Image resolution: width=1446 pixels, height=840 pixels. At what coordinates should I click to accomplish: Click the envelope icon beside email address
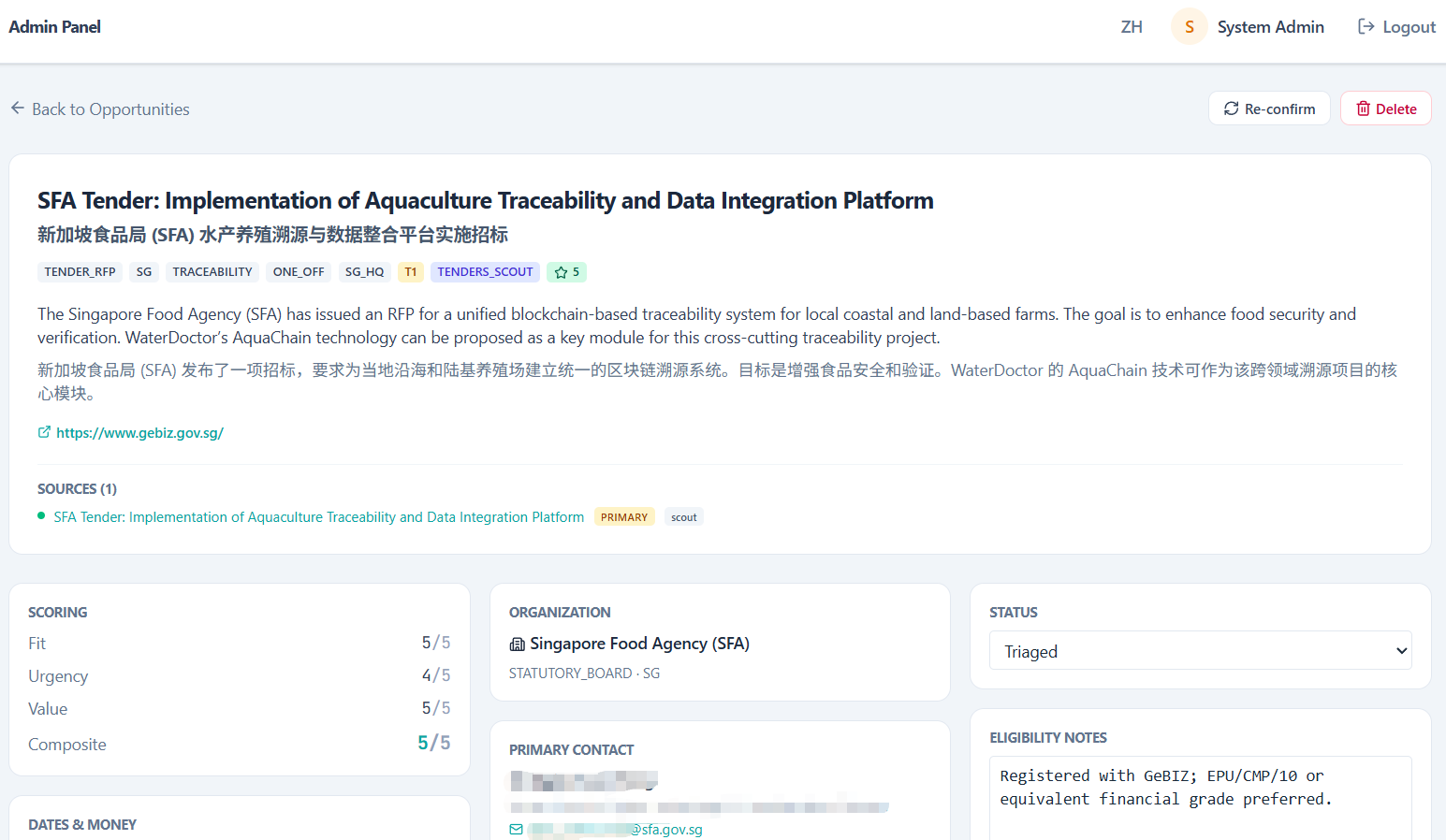click(x=517, y=829)
